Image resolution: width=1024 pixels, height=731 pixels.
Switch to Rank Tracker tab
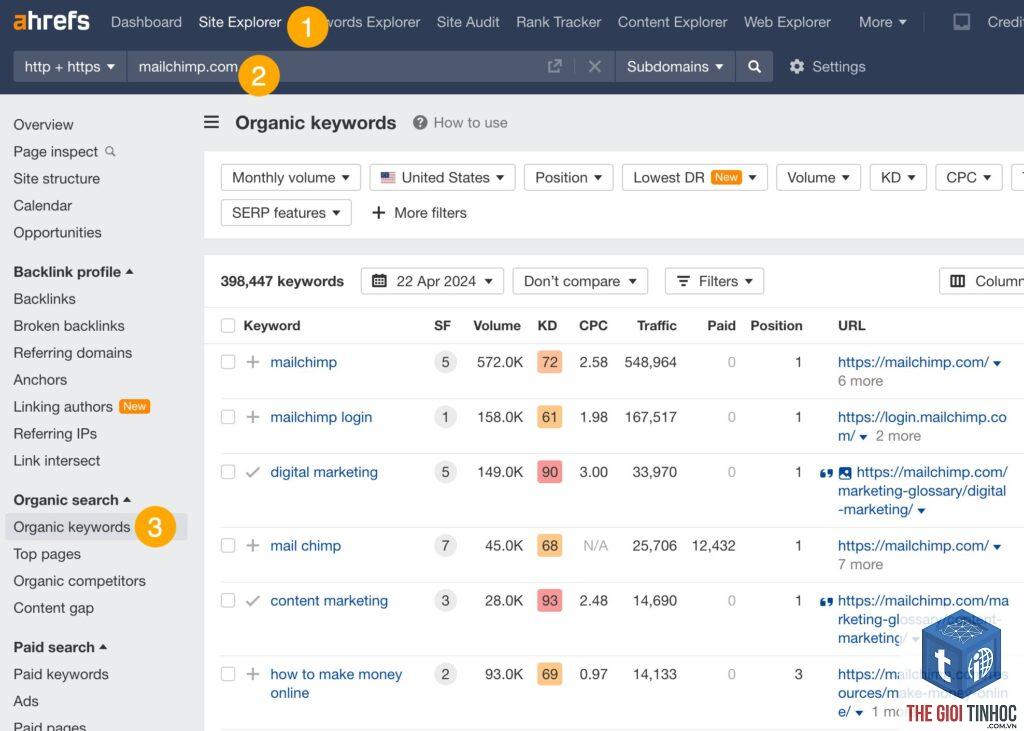(x=558, y=22)
